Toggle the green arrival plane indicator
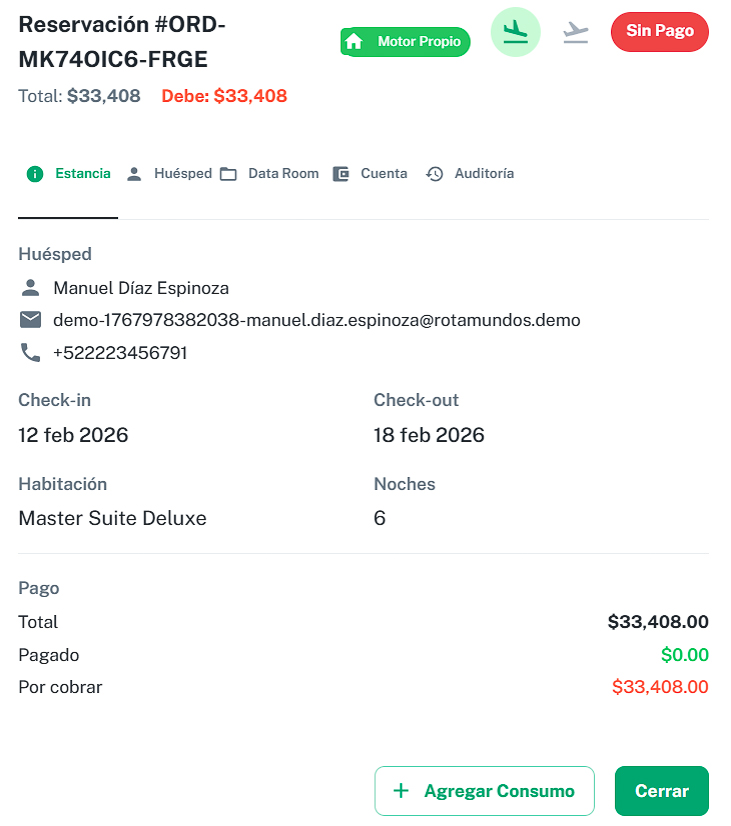The image size is (731, 826). coord(515,32)
